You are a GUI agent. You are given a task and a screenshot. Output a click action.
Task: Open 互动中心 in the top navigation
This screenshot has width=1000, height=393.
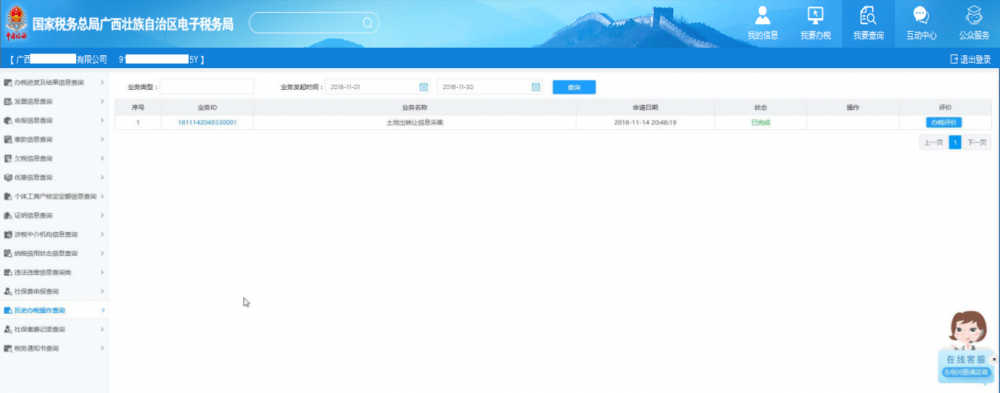click(x=921, y=24)
